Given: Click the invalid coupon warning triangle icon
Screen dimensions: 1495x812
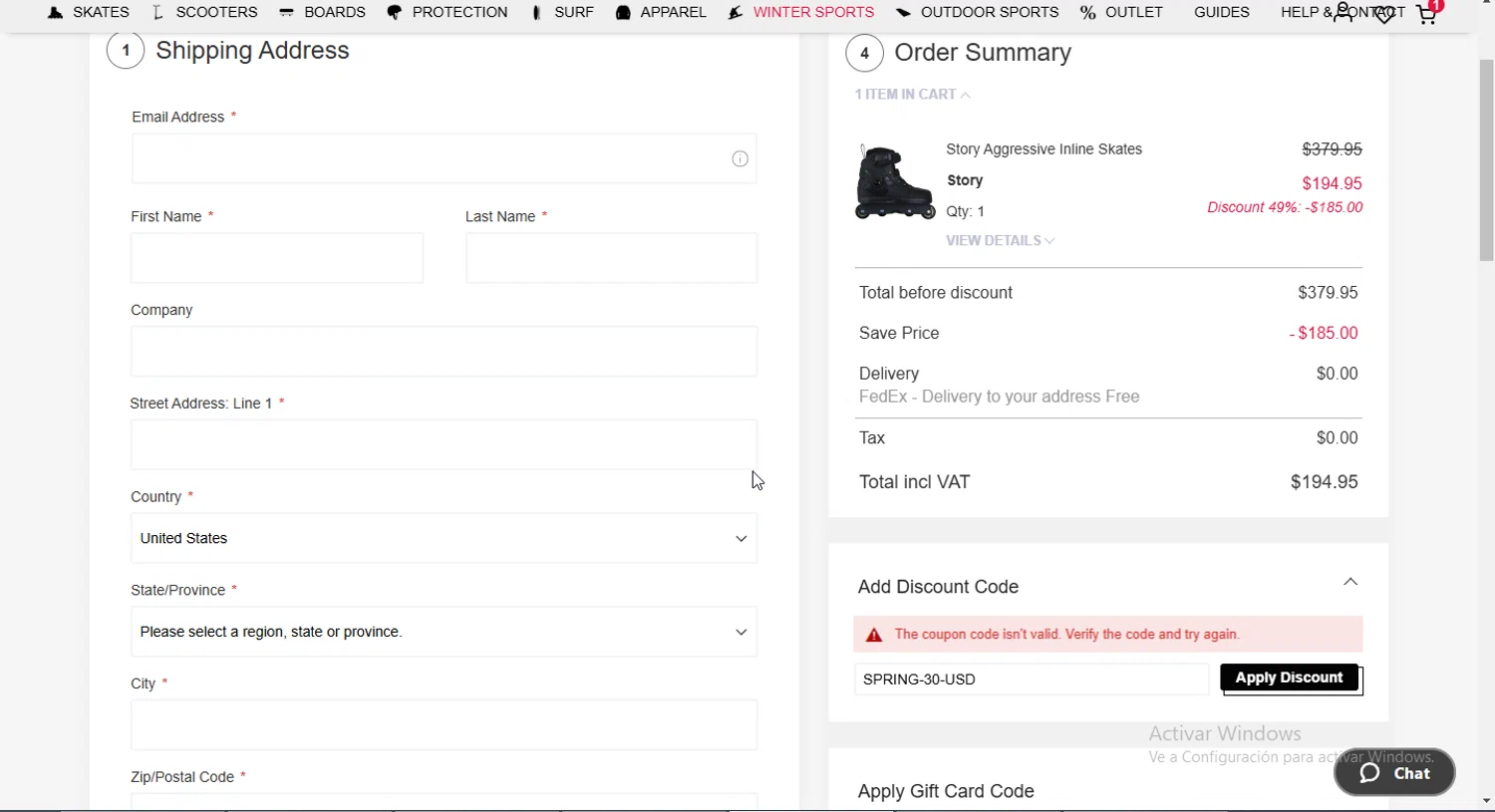Looking at the screenshot, I should click(x=874, y=635).
